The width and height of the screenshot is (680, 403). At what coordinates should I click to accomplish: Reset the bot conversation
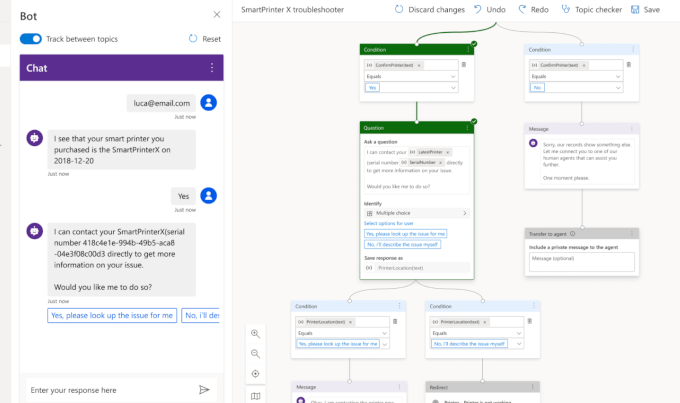tap(205, 39)
